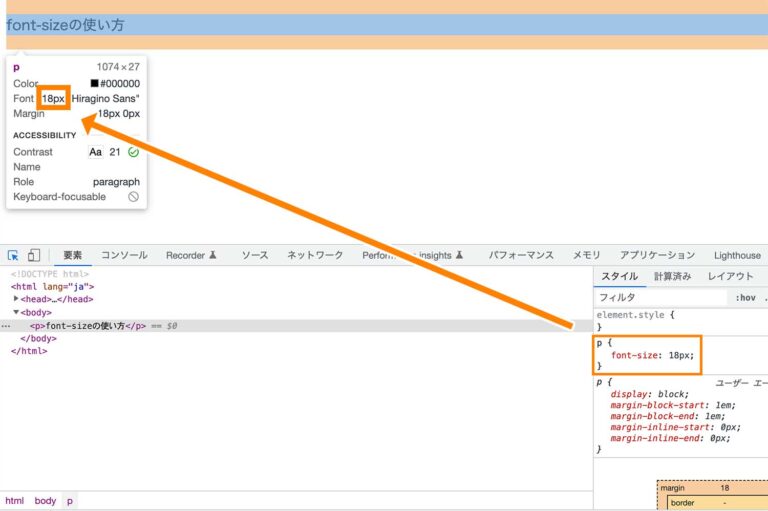Collapse the body element node
The image size is (768, 511).
click(x=16, y=313)
